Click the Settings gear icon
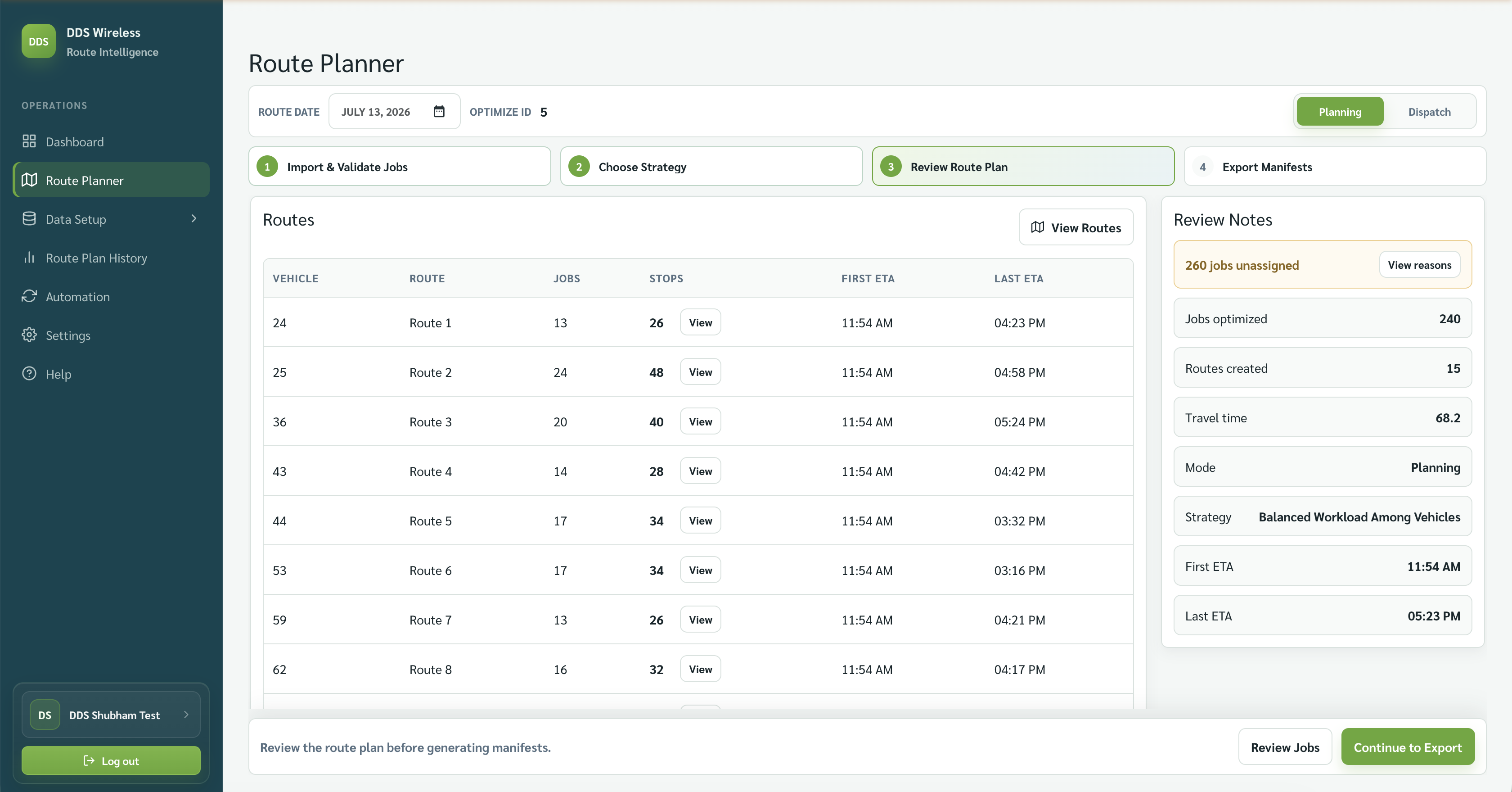 [29, 335]
